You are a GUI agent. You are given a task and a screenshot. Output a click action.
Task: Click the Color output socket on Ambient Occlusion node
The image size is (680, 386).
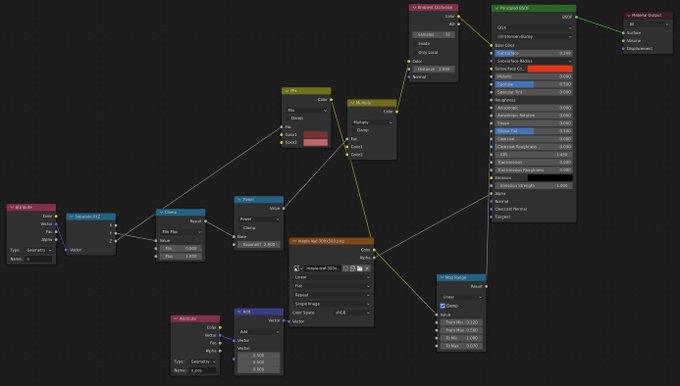(x=458, y=16)
